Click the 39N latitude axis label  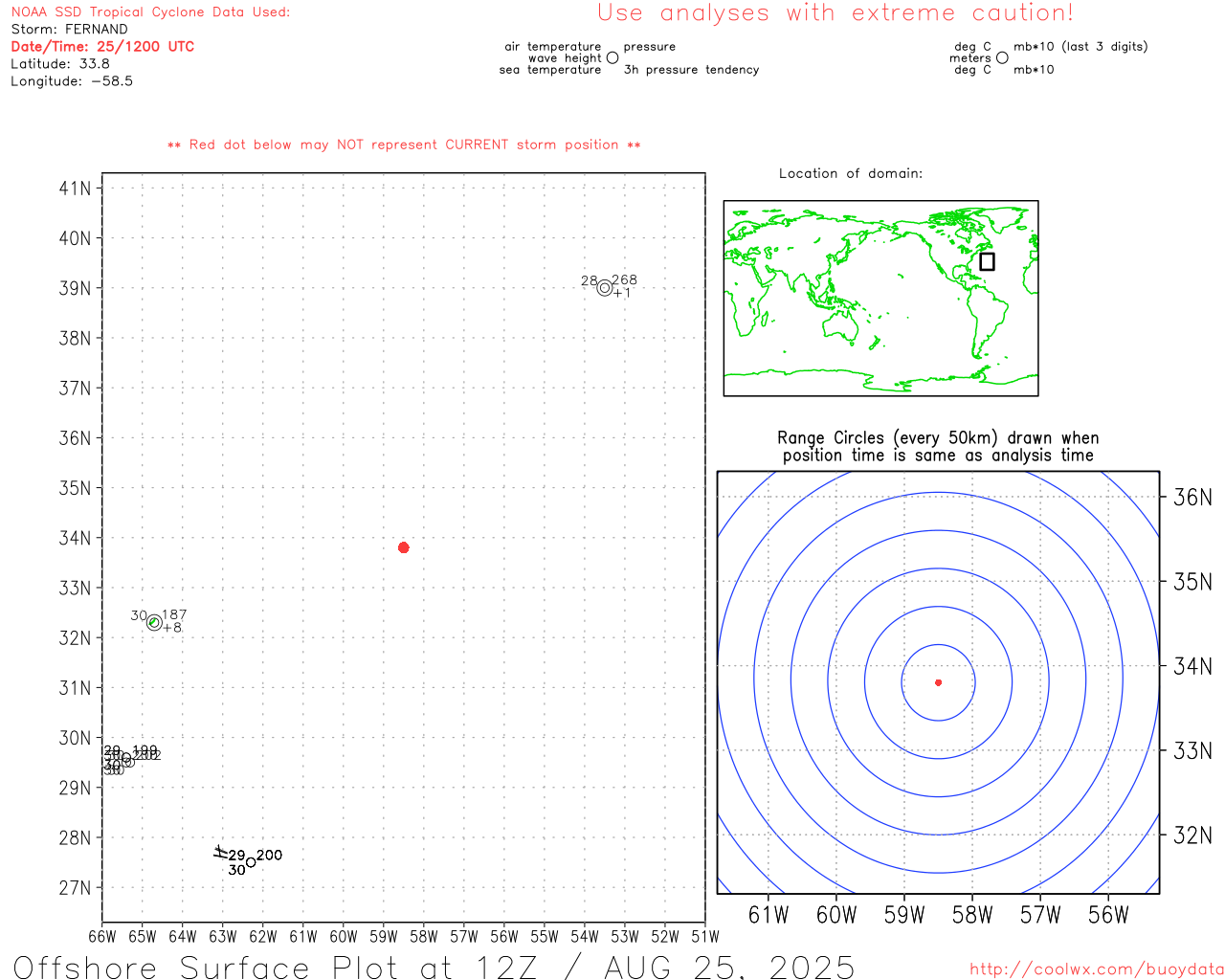[76, 288]
